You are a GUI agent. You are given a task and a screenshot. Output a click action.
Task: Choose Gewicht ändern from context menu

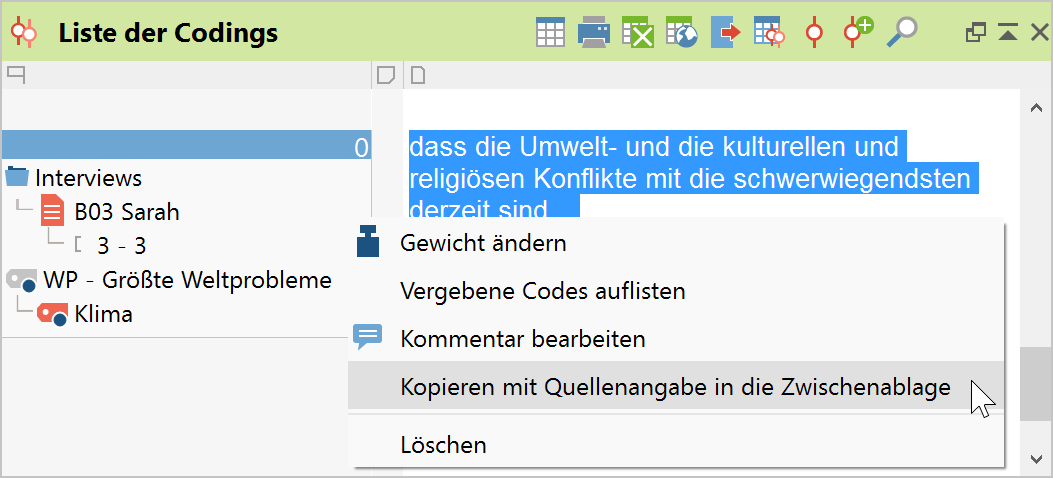[x=483, y=243]
